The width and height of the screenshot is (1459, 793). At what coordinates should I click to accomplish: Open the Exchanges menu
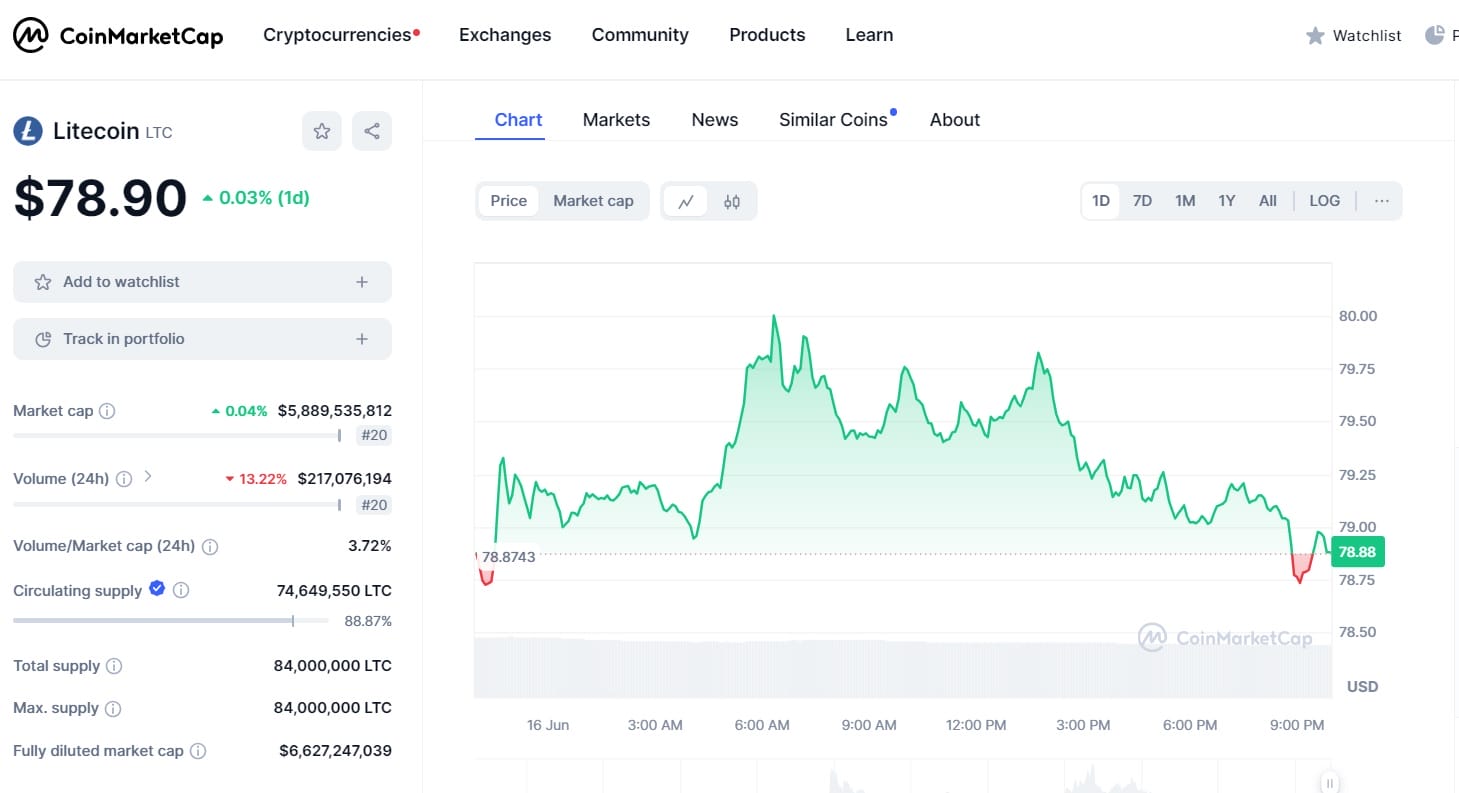click(505, 35)
